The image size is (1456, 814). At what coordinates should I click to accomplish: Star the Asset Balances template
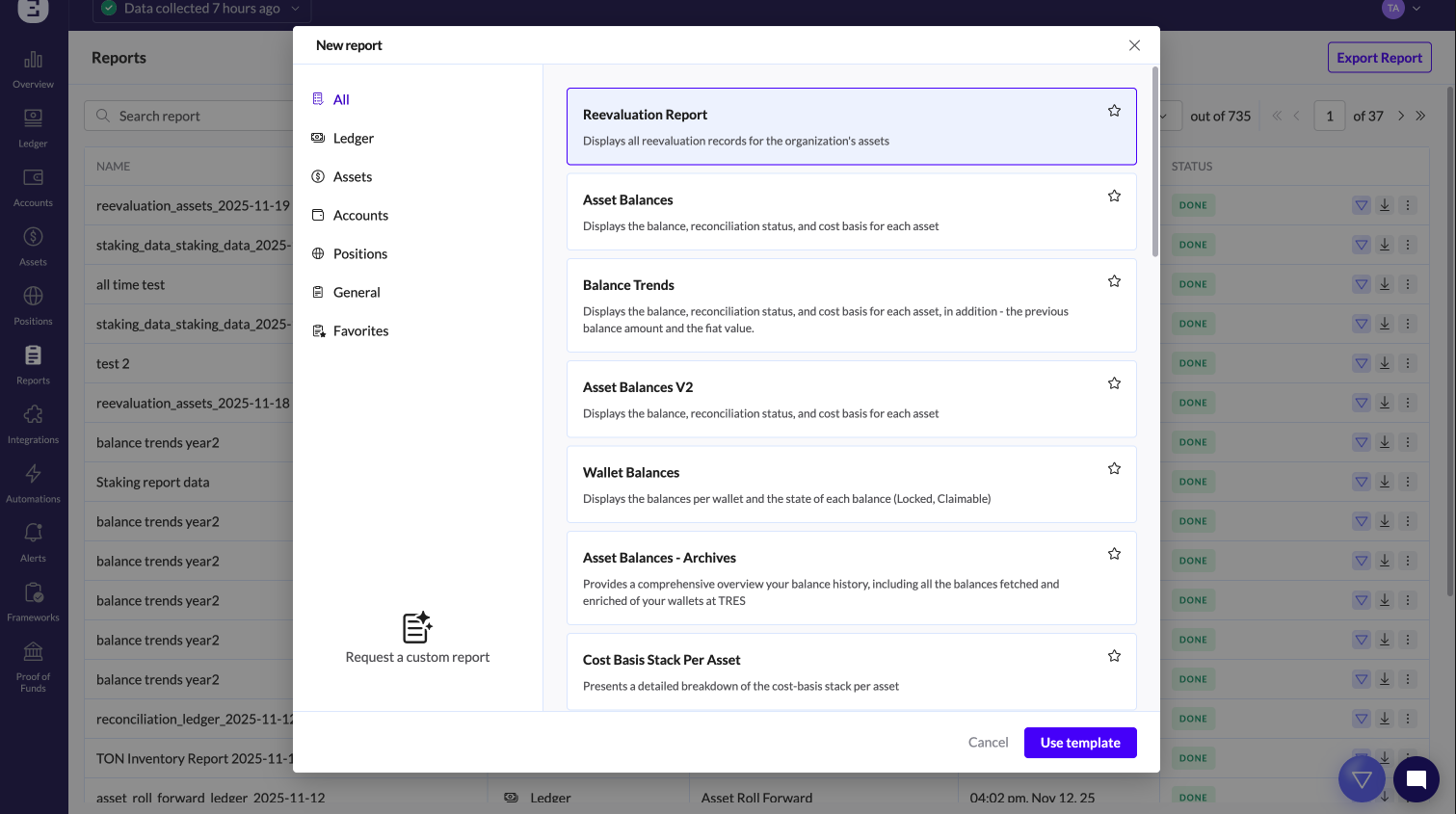[1114, 197]
